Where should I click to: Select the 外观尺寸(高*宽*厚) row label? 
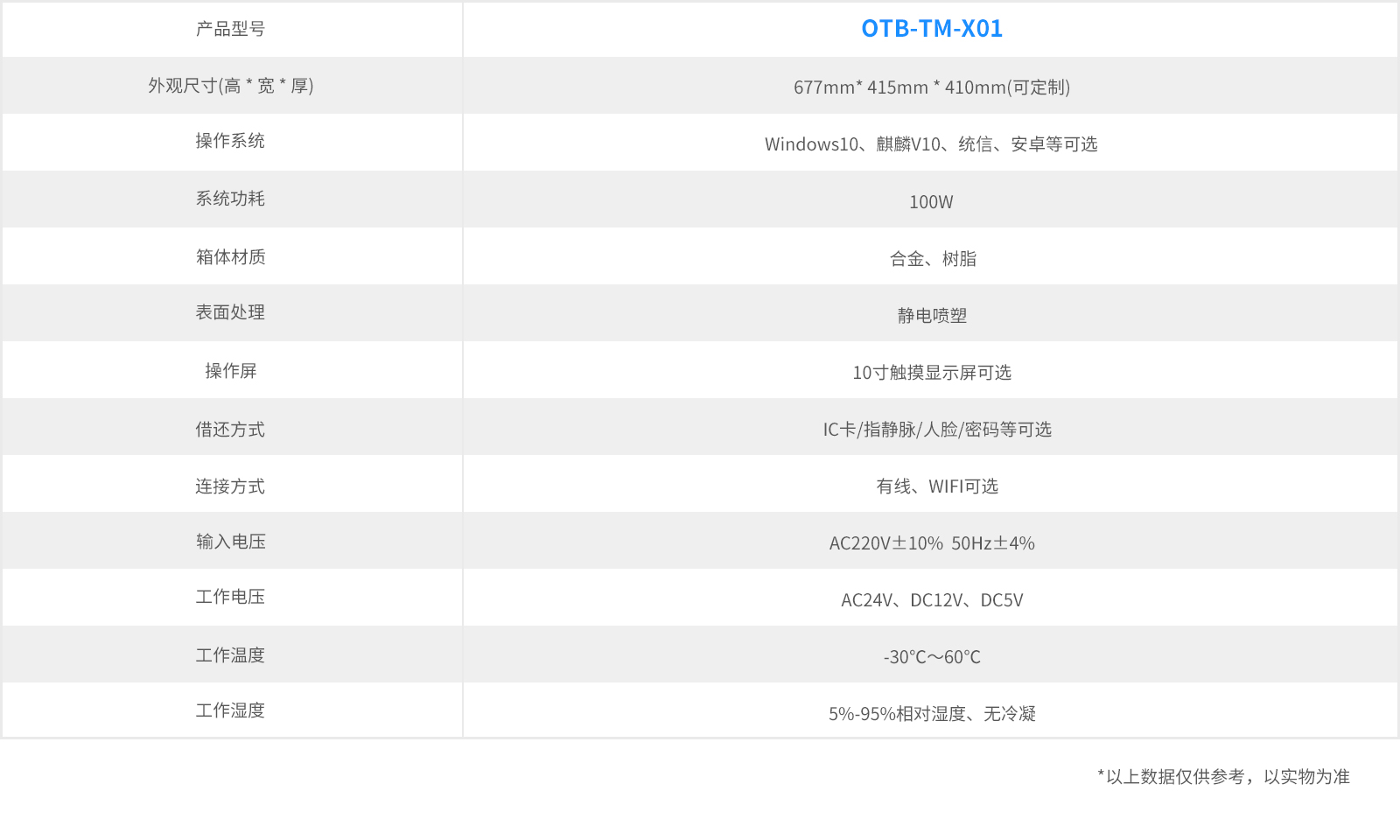coord(230,86)
